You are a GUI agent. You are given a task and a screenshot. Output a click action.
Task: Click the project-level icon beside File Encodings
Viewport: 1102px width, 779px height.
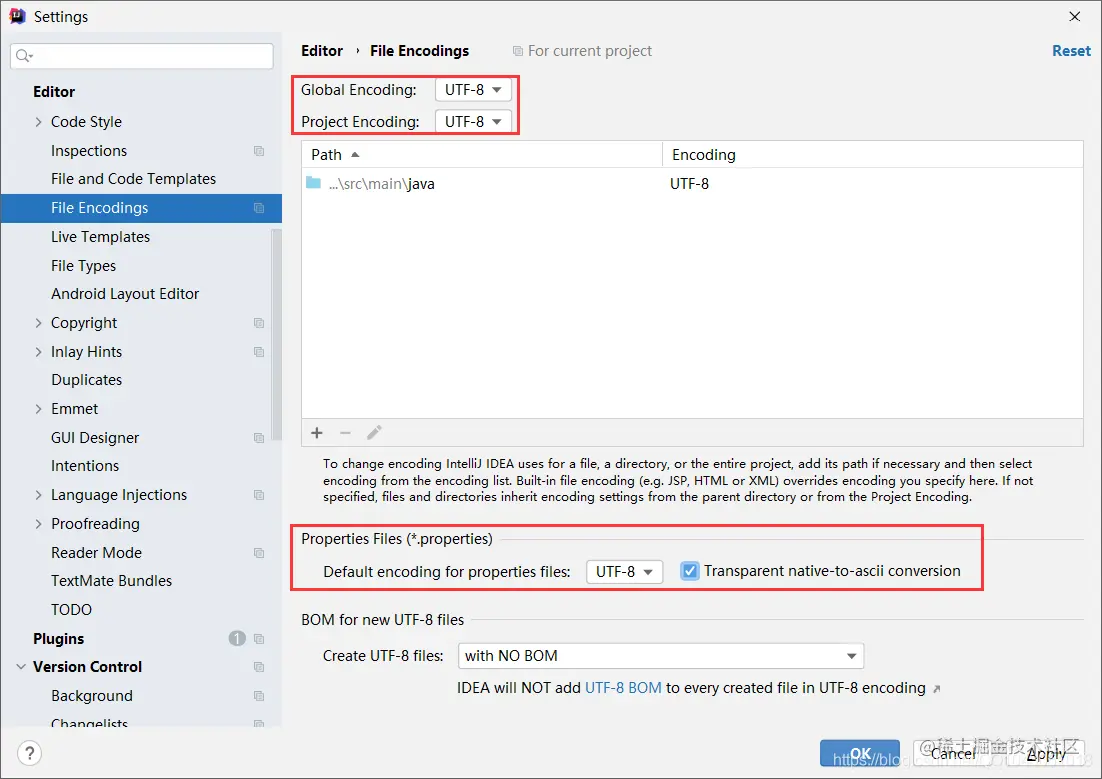(x=259, y=207)
